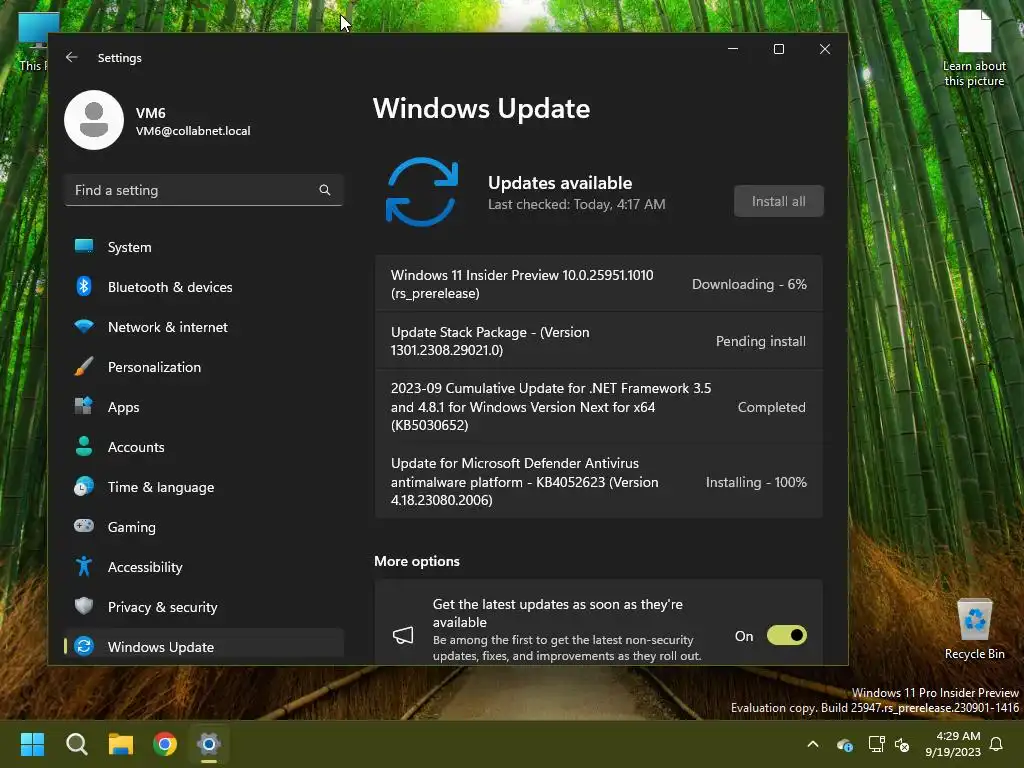Navigate to Network & internet
The image size is (1024, 768).
click(x=204, y=327)
